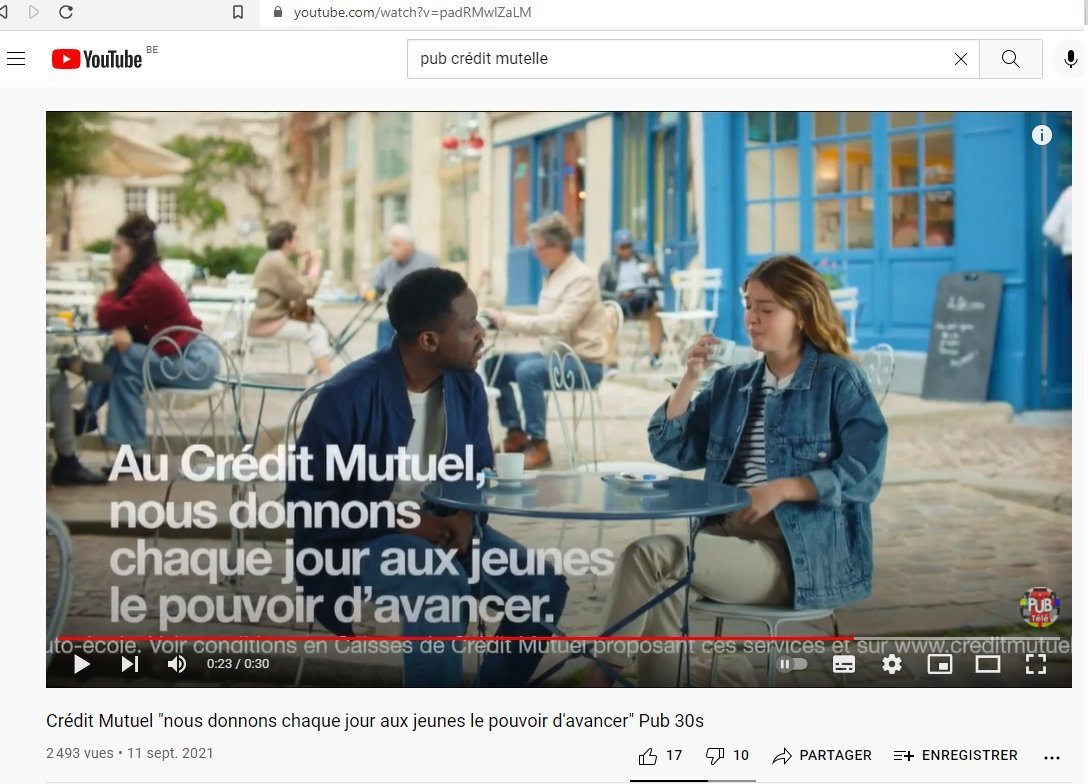The image size is (1088, 784).
Task: Click the '2 493 vues • 11 sept. 2021' text
Action: 130,753
